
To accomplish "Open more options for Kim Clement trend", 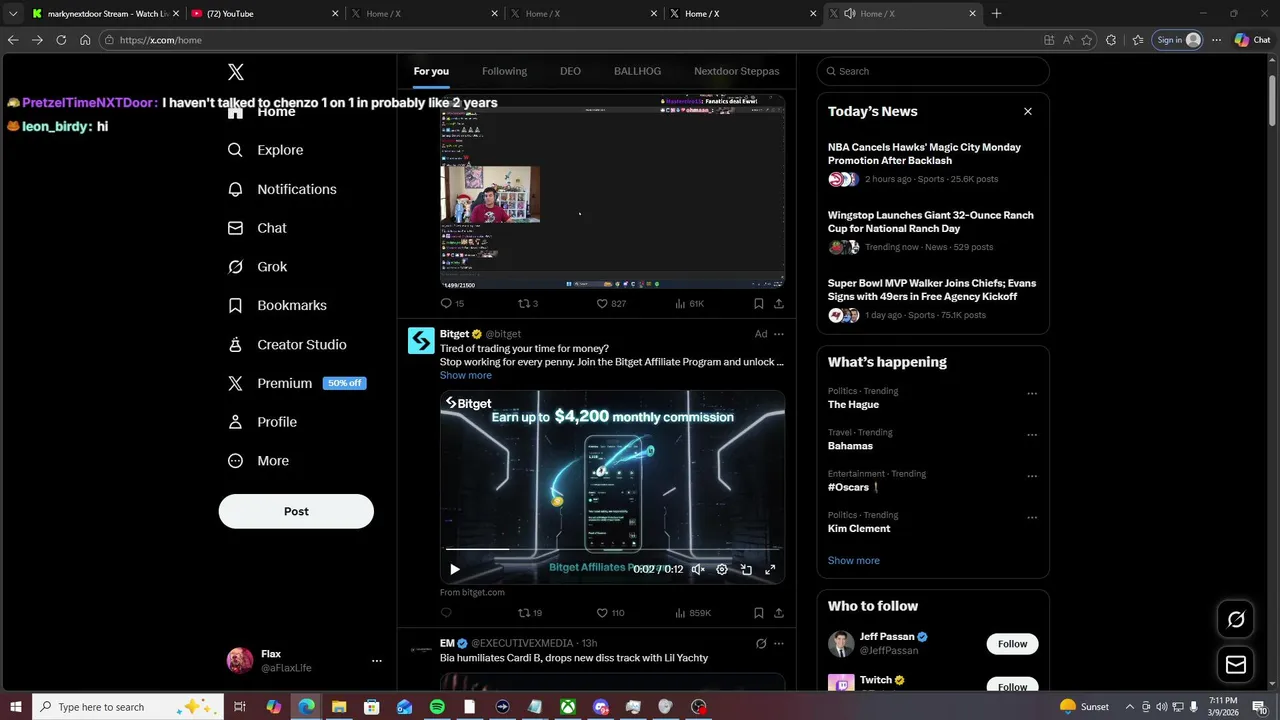I will click(x=1032, y=518).
